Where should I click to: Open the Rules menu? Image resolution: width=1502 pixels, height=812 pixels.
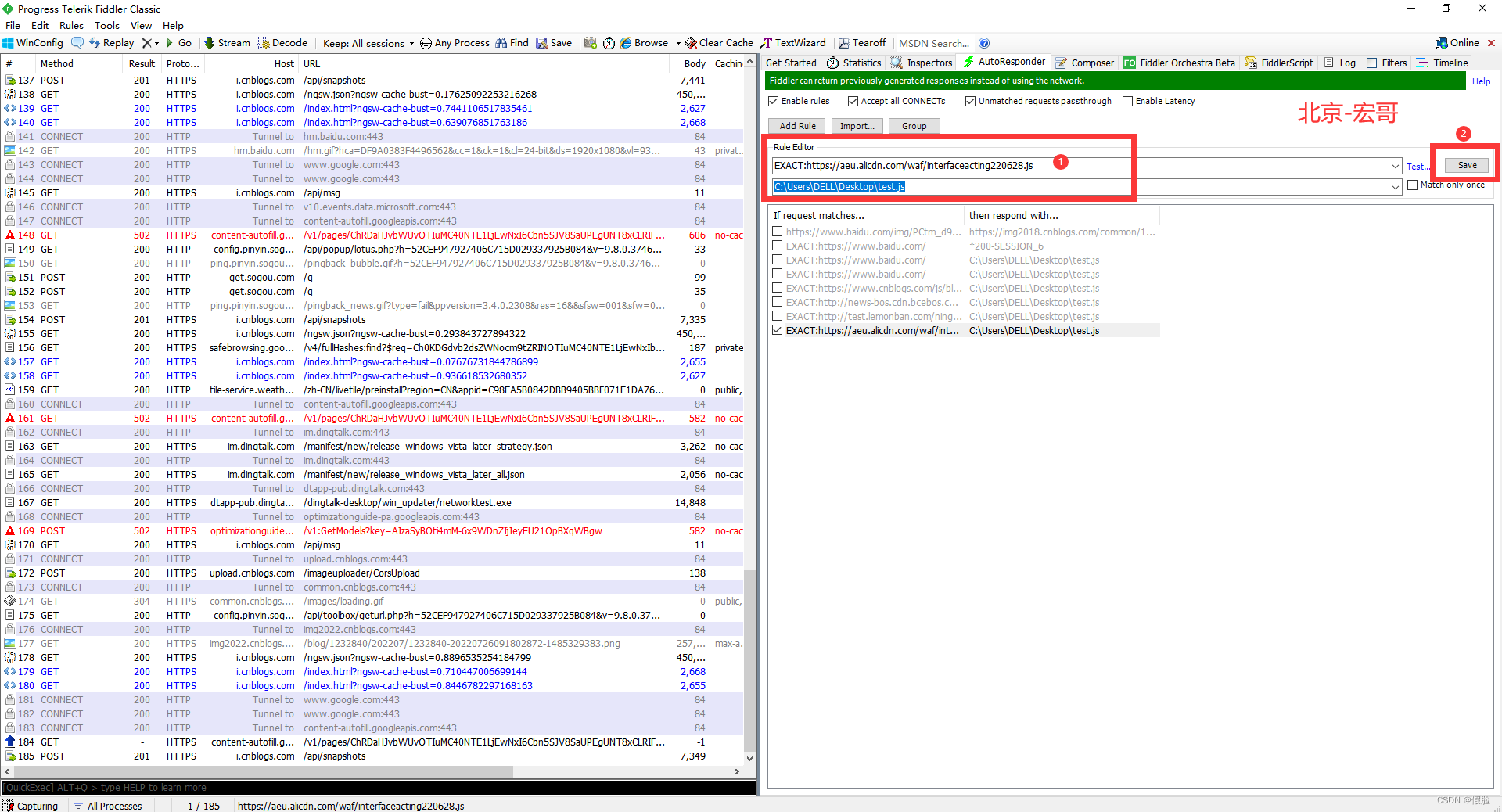coord(71,26)
